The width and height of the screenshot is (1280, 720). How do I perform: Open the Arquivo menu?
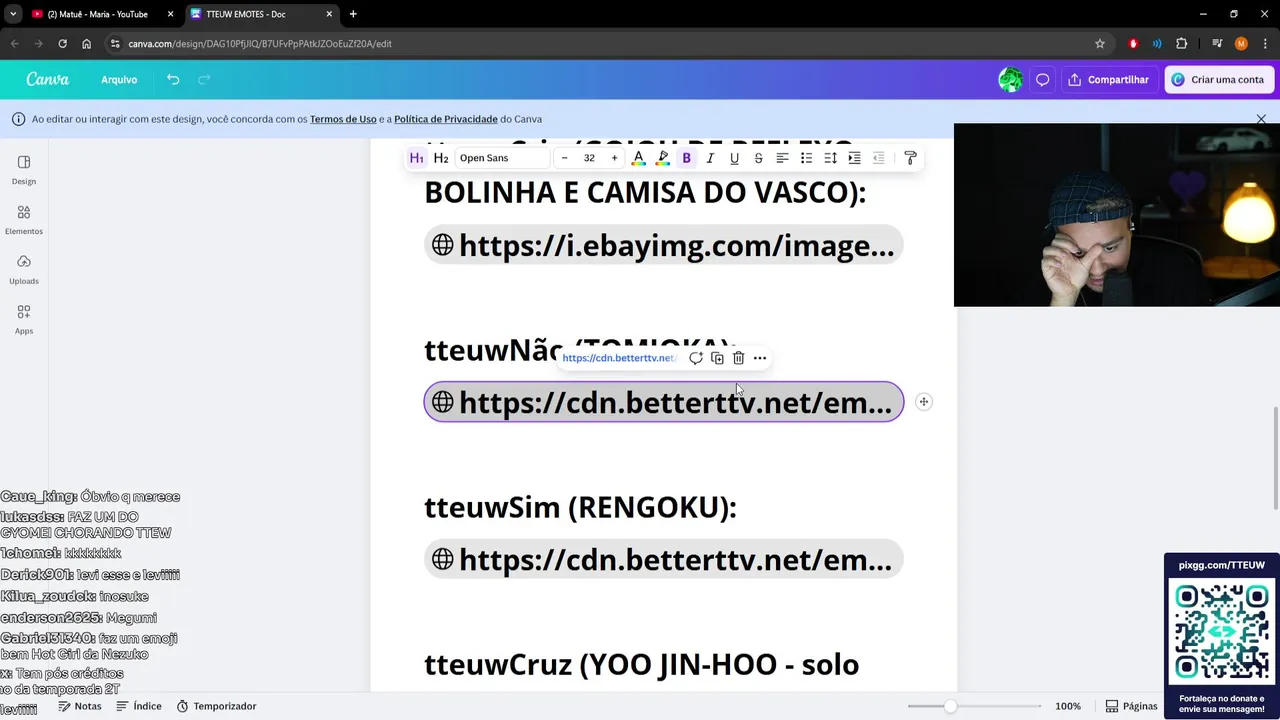tap(119, 80)
